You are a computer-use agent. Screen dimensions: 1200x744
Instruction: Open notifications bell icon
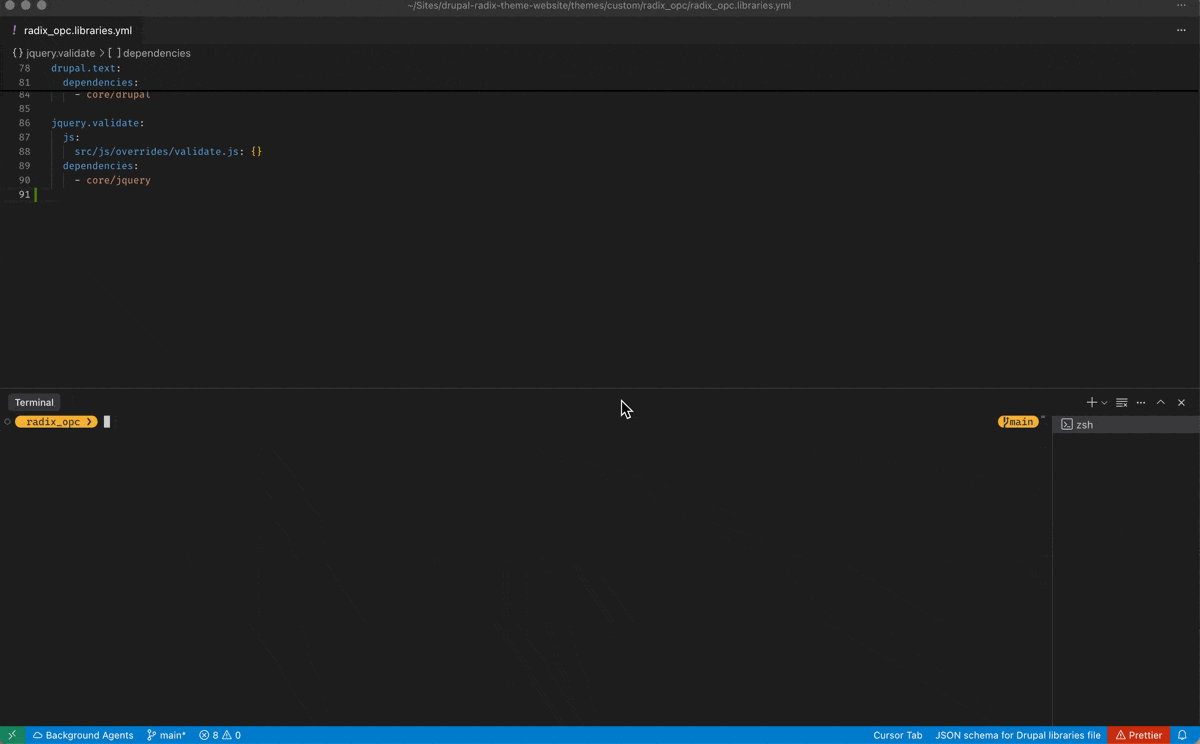[x=1182, y=735]
